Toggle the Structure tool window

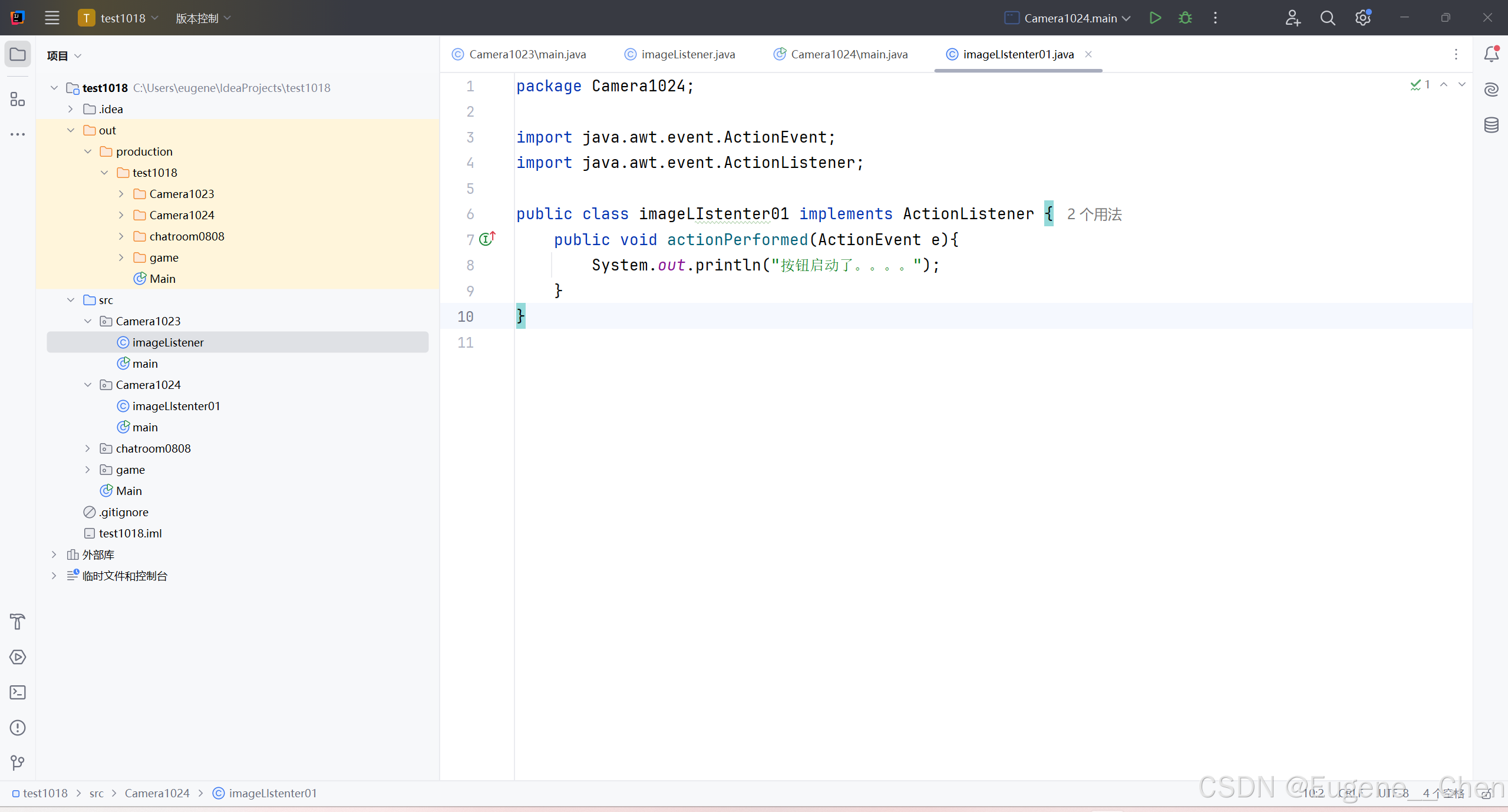pos(18,100)
